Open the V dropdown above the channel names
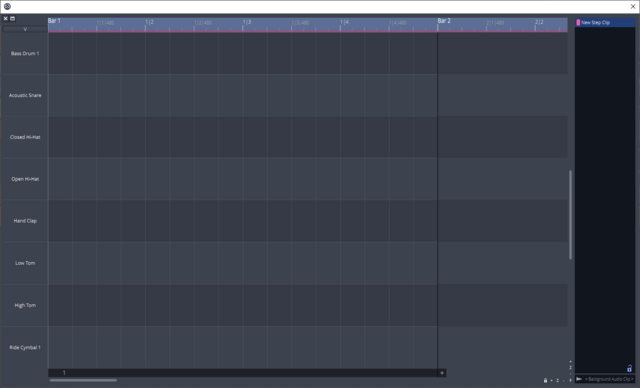This screenshot has height=388, width=640. (25, 29)
